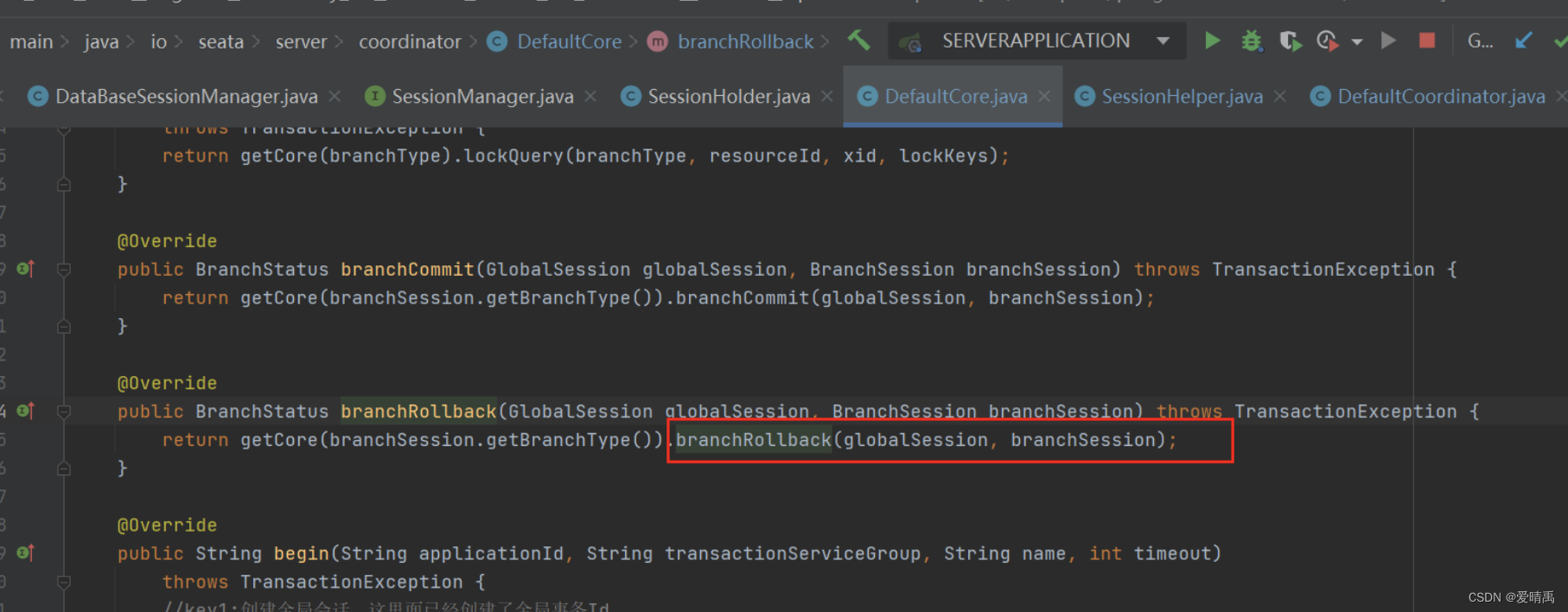Click the Build project hammer icon
This screenshot has width=1568, height=612.
tap(859, 41)
